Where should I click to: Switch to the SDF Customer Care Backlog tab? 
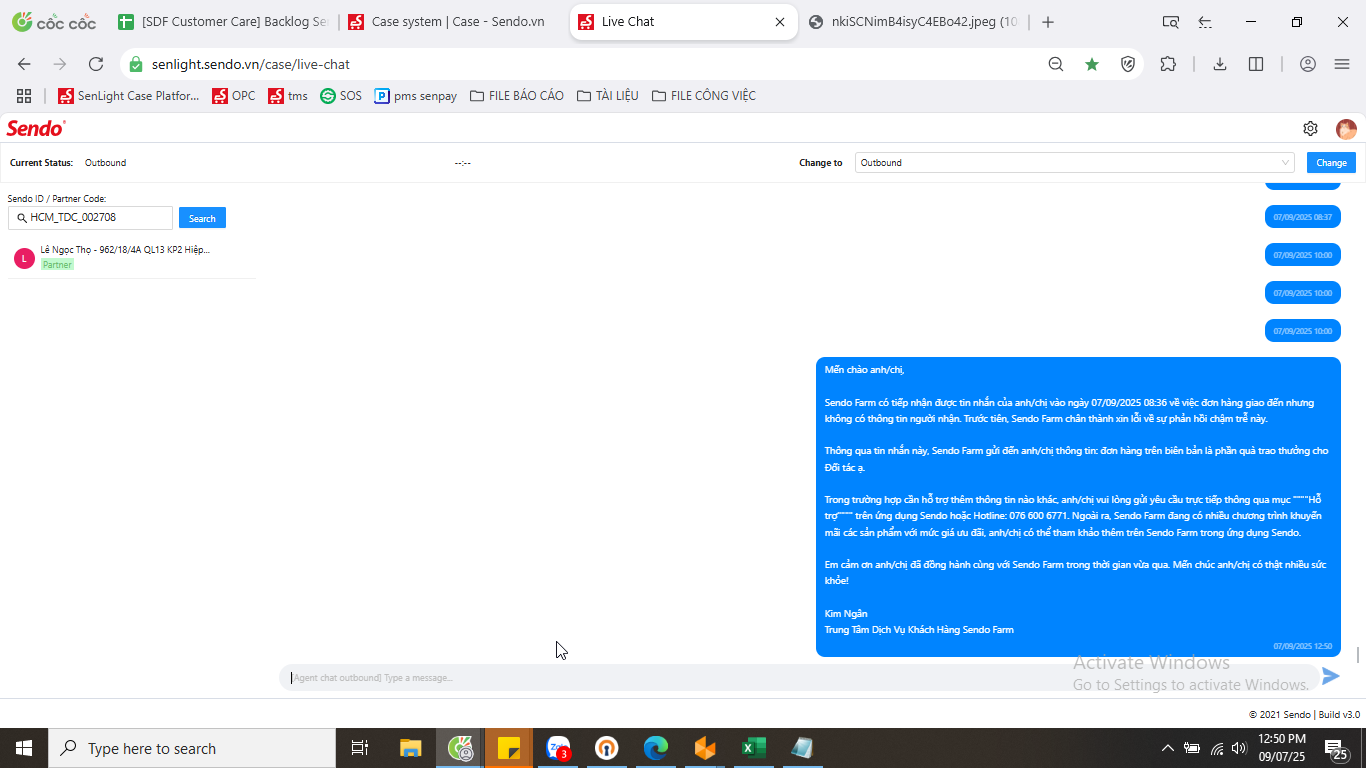[x=222, y=22]
